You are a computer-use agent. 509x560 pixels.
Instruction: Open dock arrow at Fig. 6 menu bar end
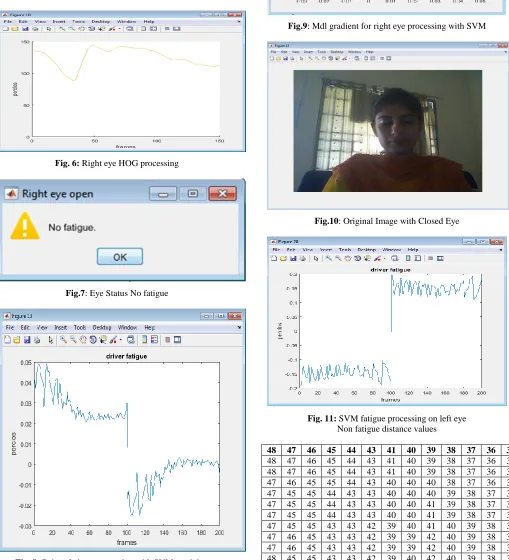[x=239, y=21]
